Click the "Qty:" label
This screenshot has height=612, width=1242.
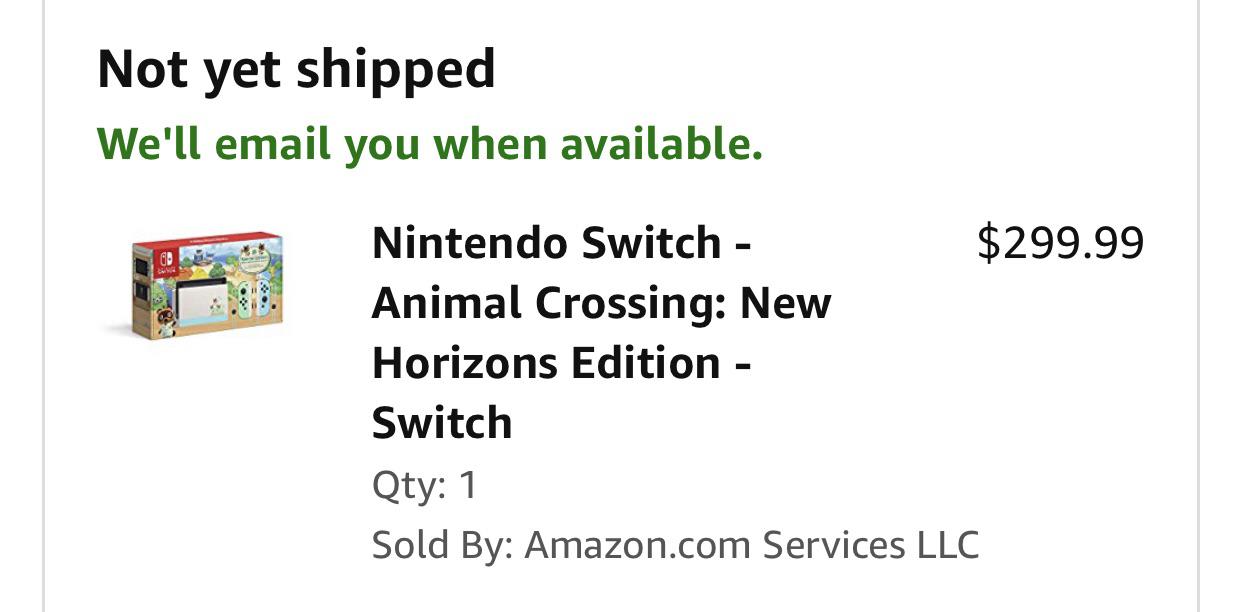[408, 486]
